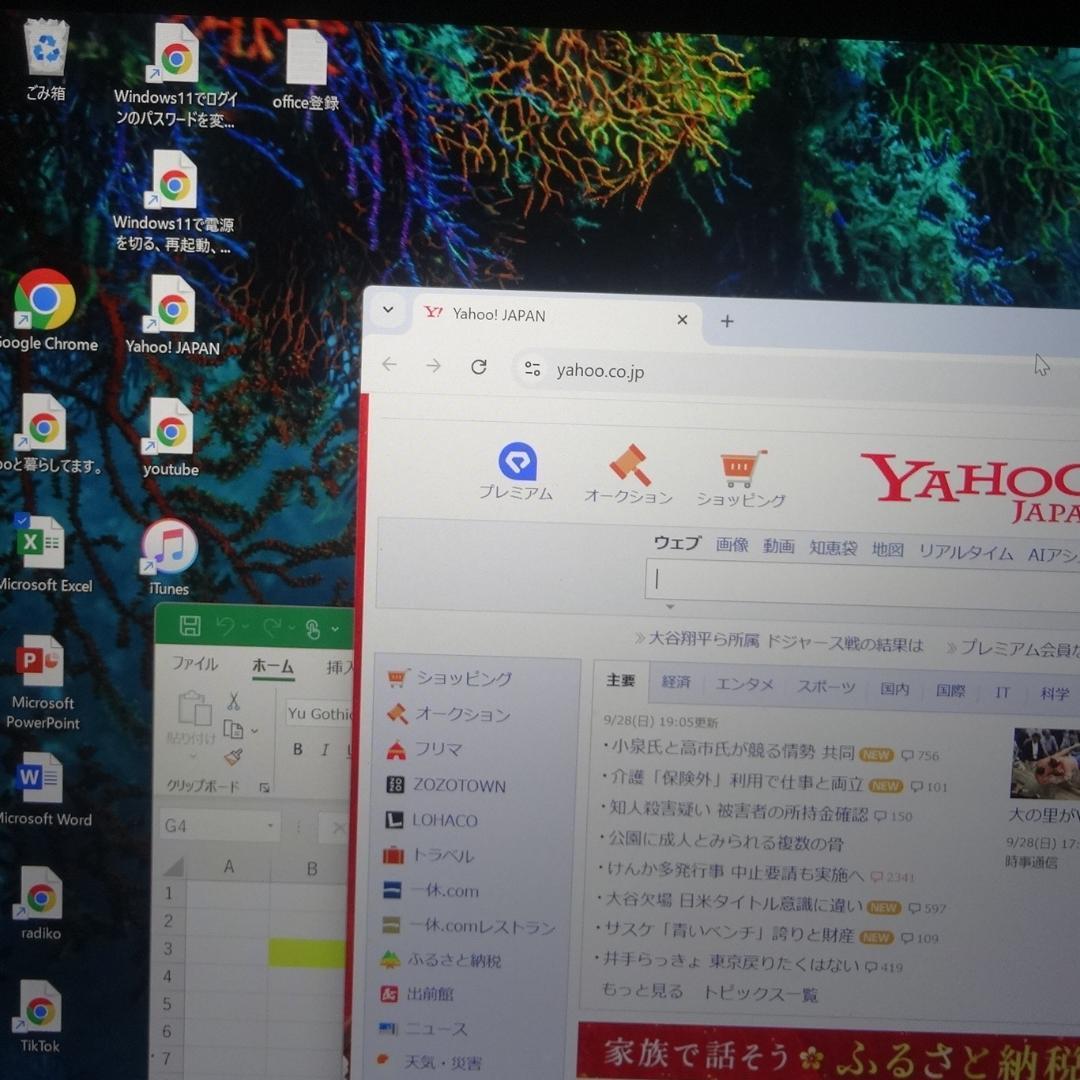1080x1080 pixels.
Task: Open the Yu Gothic font dropdown
Action: point(320,713)
